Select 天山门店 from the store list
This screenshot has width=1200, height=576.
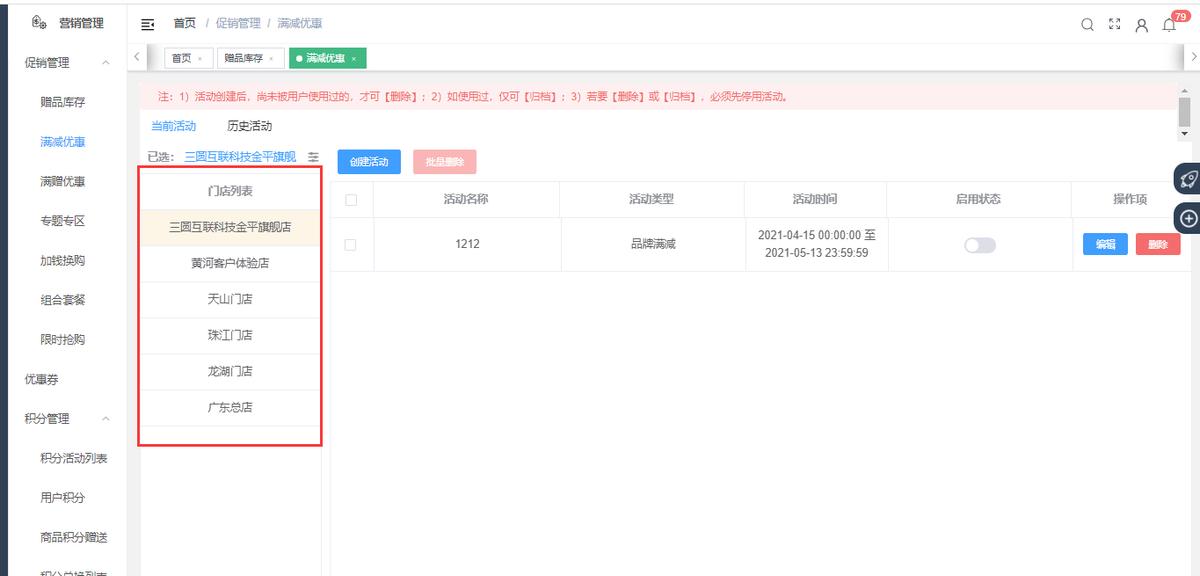tap(230, 299)
